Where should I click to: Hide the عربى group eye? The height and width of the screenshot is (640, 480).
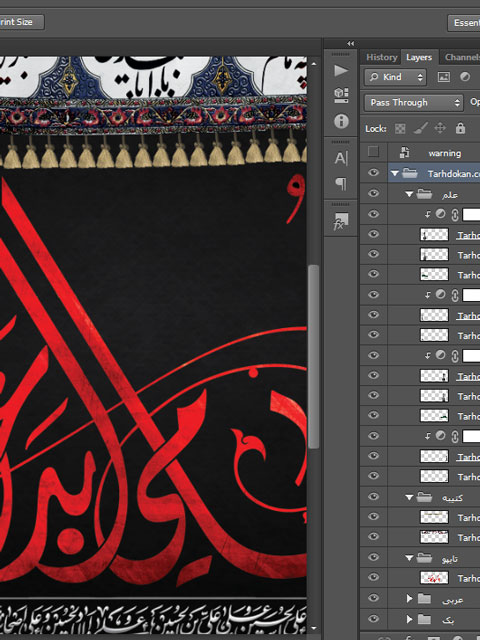[x=373, y=598]
